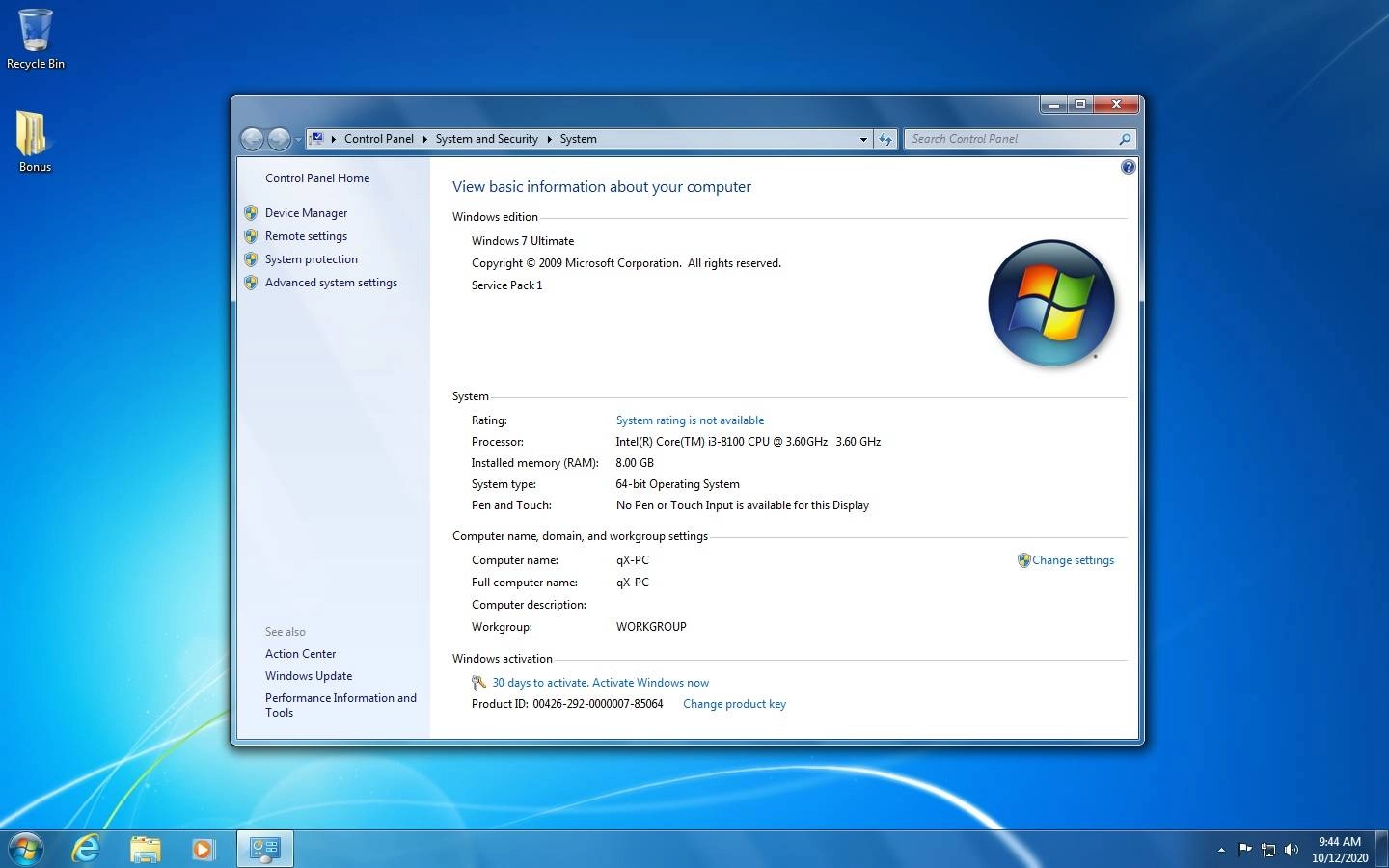Screen dimensions: 1389x868
Task: Go to Control Panel breadcrumb
Action: pos(378,139)
